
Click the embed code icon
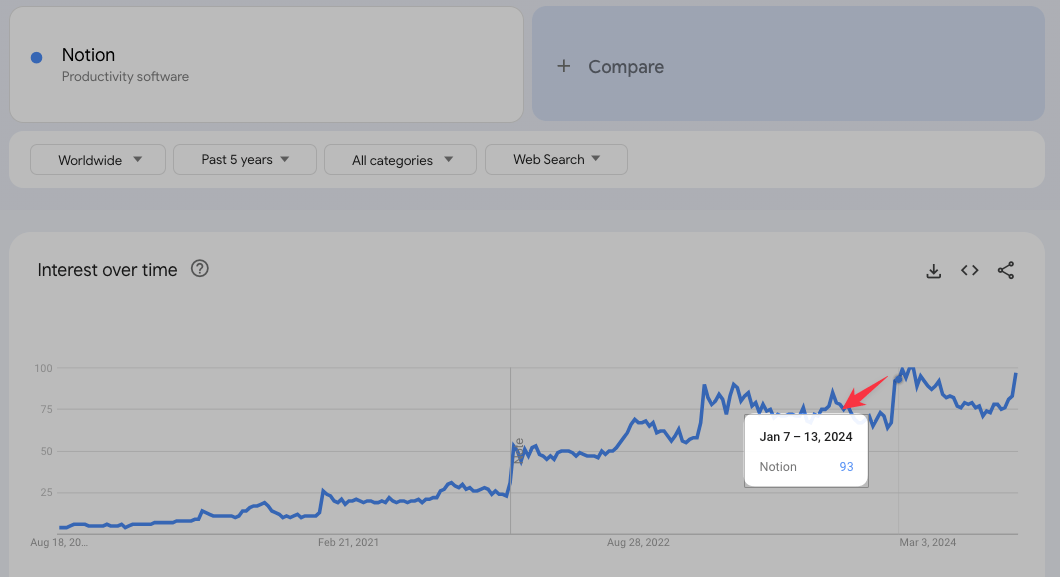click(969, 270)
